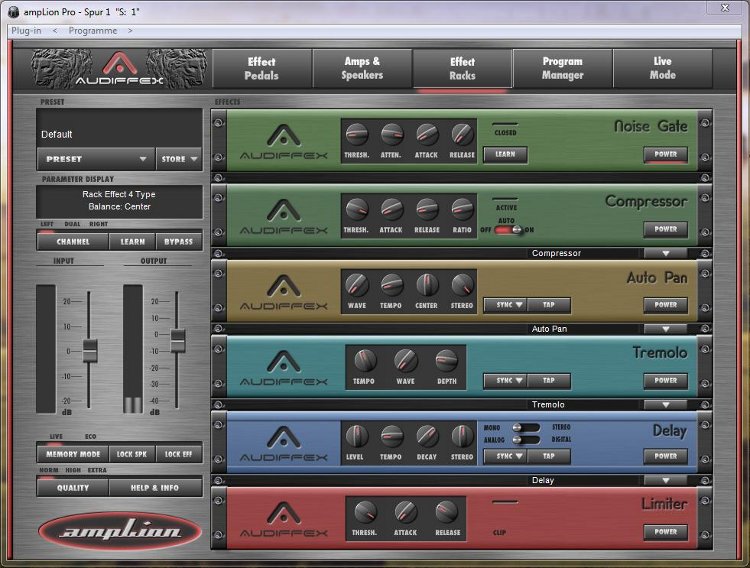Viewport: 750px width, 568px height.
Task: Click the CHANNEL button
Action: (73, 242)
